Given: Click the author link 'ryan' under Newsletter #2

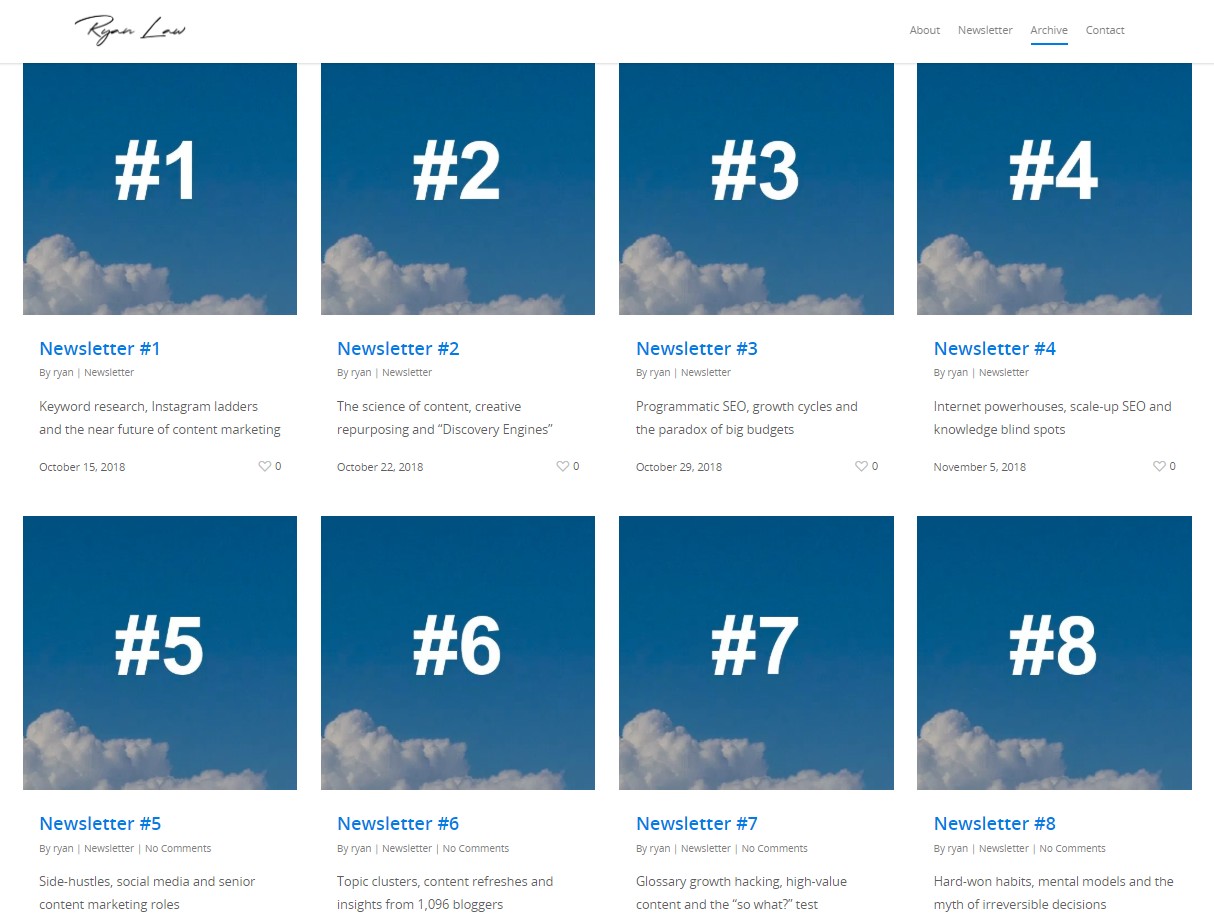Looking at the screenshot, I should (x=360, y=371).
